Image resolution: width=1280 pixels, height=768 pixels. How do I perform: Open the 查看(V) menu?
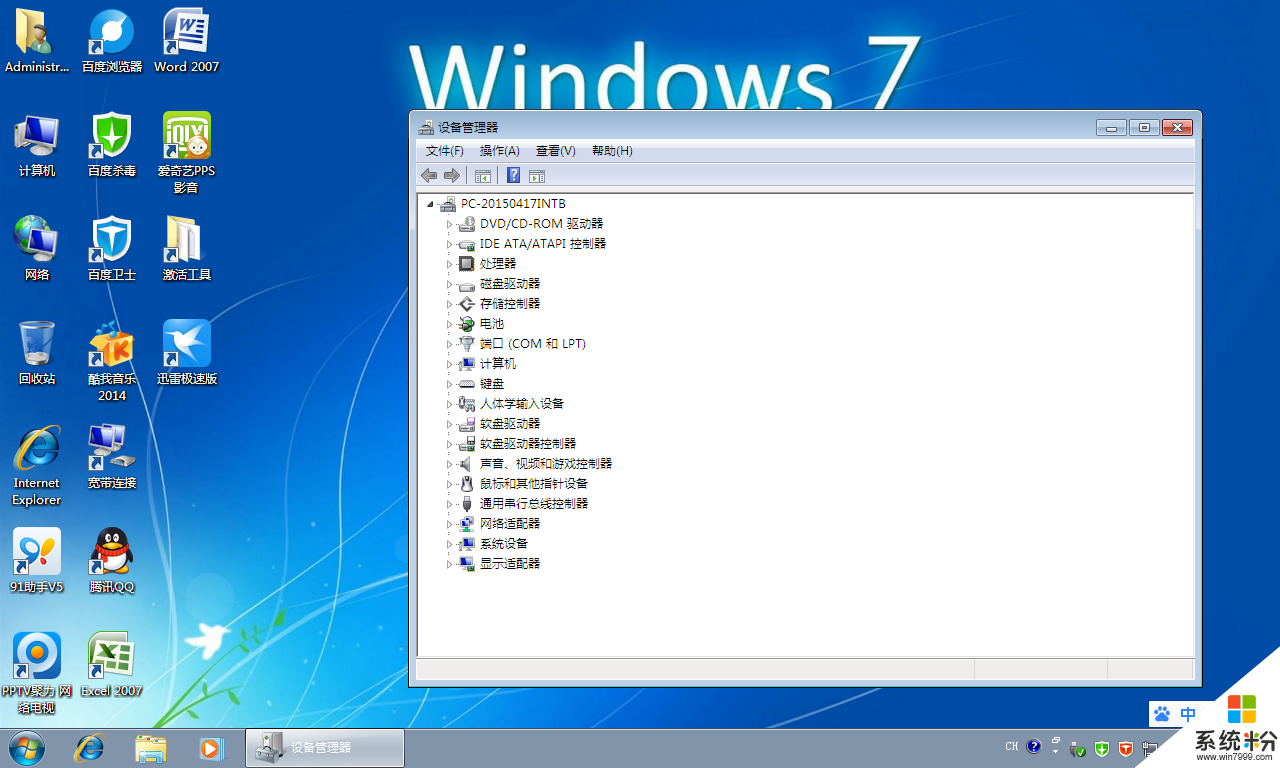click(x=555, y=151)
